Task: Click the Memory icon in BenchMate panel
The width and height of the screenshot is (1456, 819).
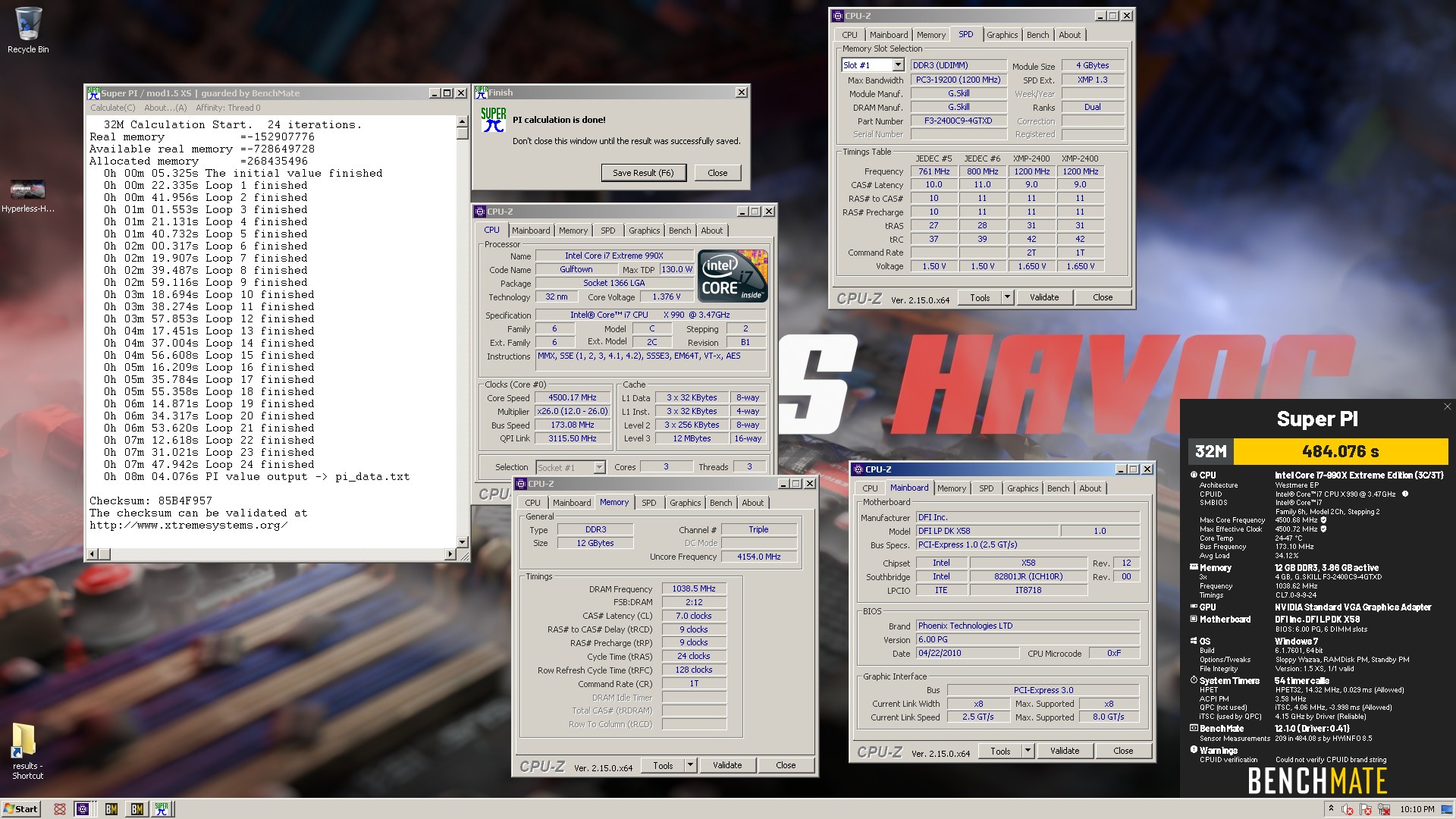Action: point(1194,567)
